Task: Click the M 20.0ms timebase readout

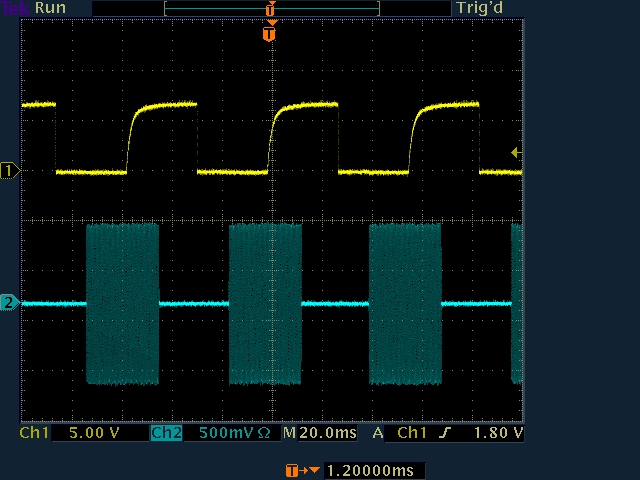Action: point(320,433)
